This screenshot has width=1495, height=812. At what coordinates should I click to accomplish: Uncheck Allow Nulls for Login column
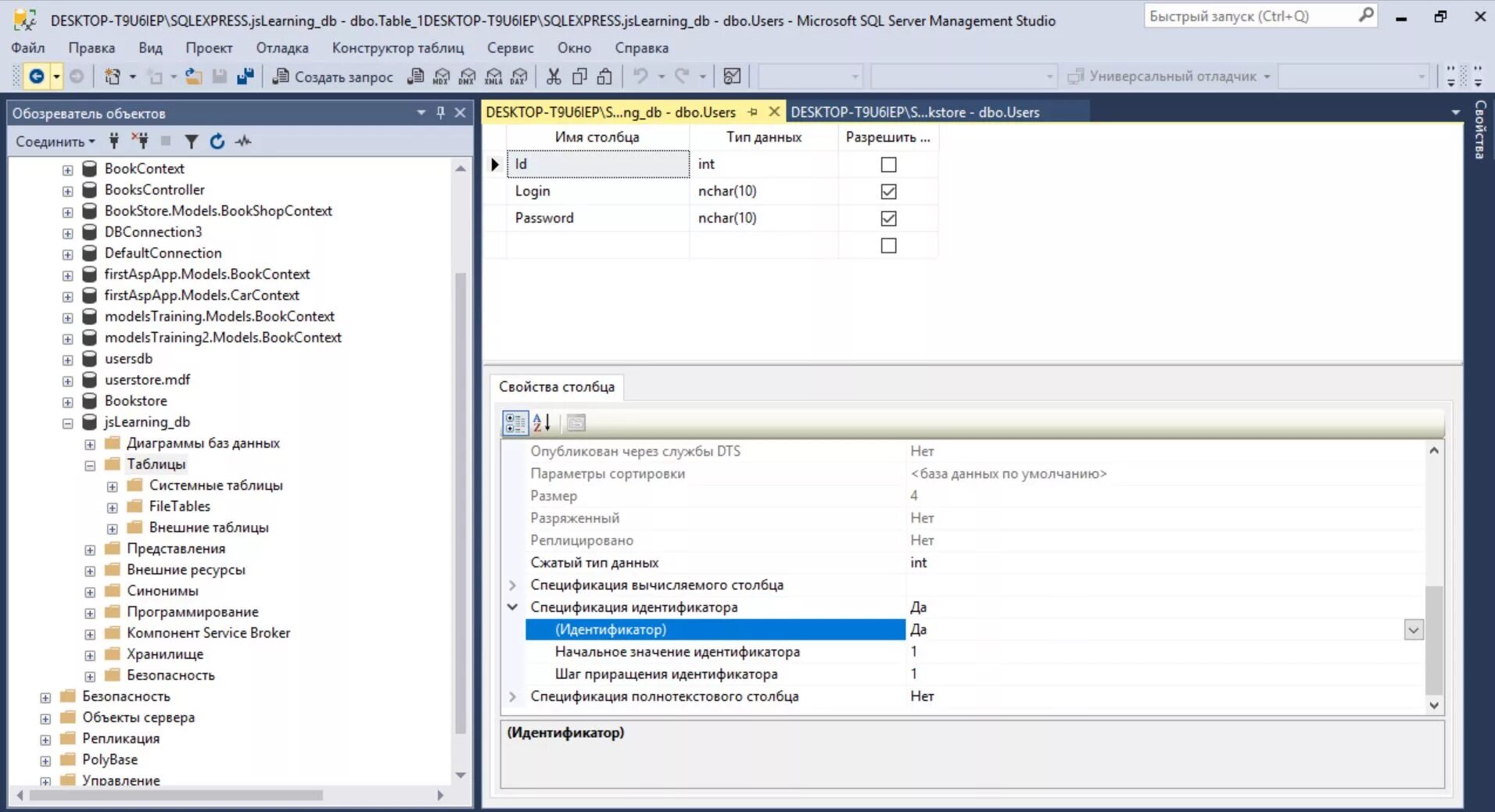point(888,191)
